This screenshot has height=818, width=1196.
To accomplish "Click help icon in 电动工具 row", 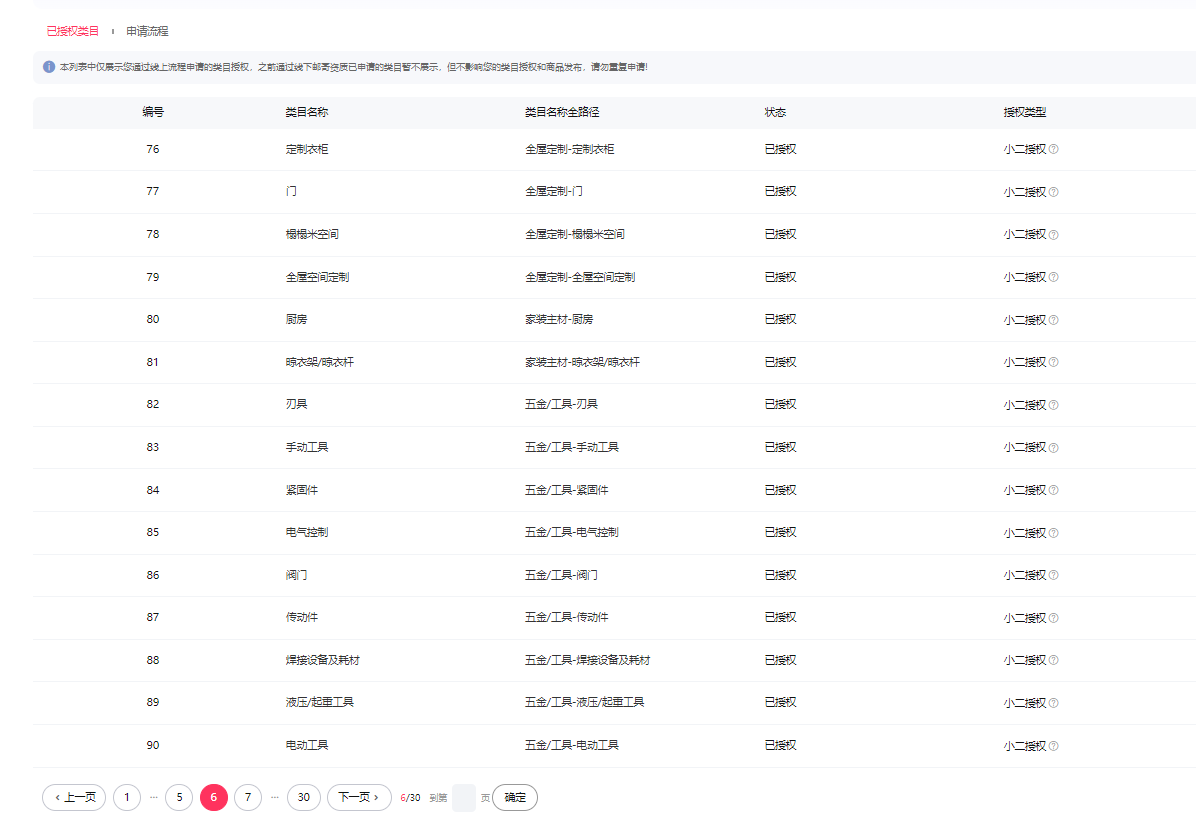I will [x=1053, y=746].
